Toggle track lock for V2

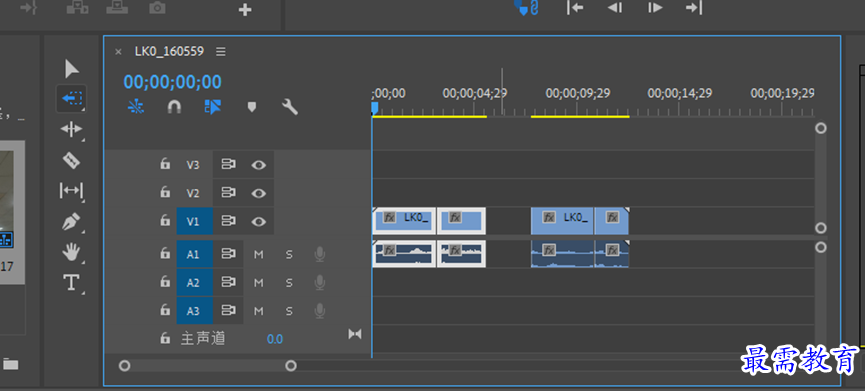point(165,192)
